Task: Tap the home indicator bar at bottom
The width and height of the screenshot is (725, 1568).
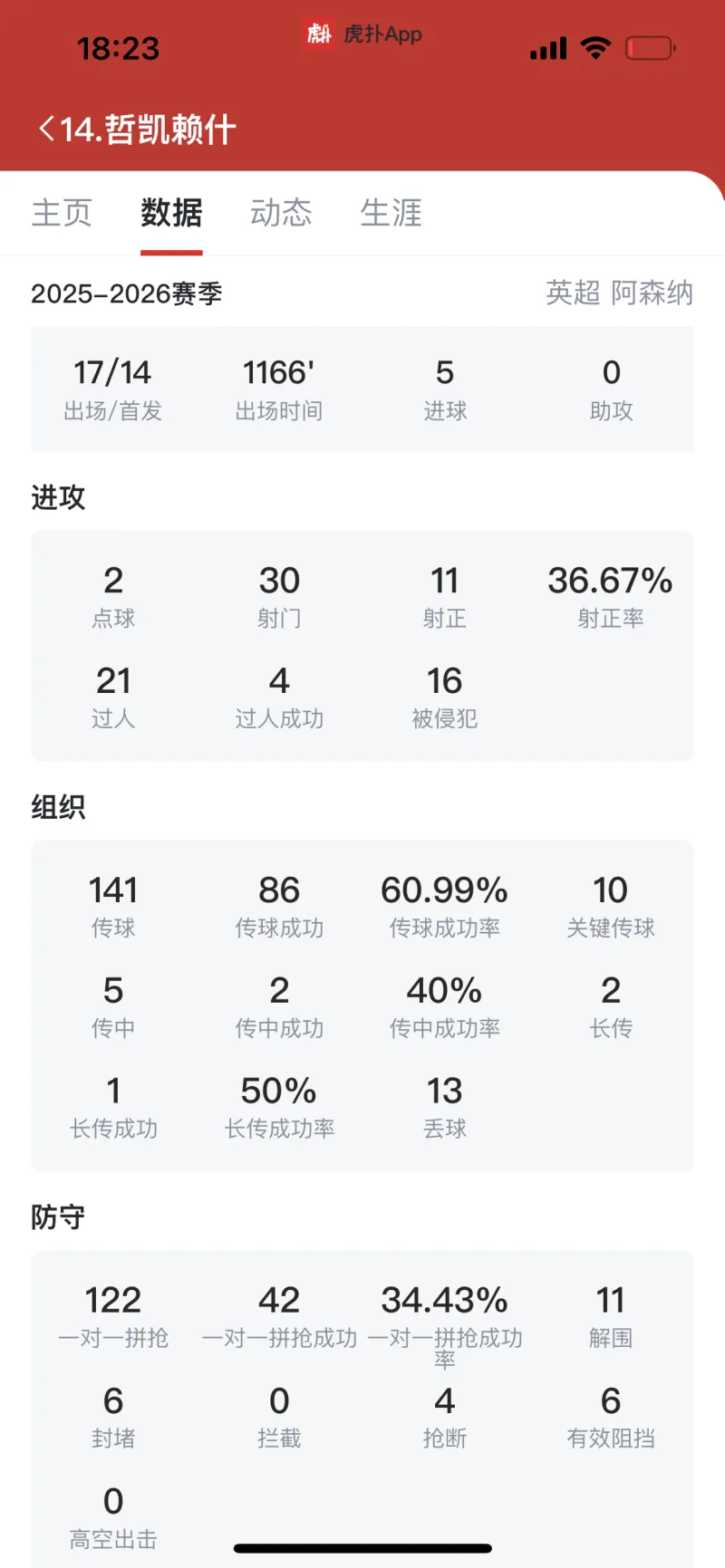Action: [362, 1548]
